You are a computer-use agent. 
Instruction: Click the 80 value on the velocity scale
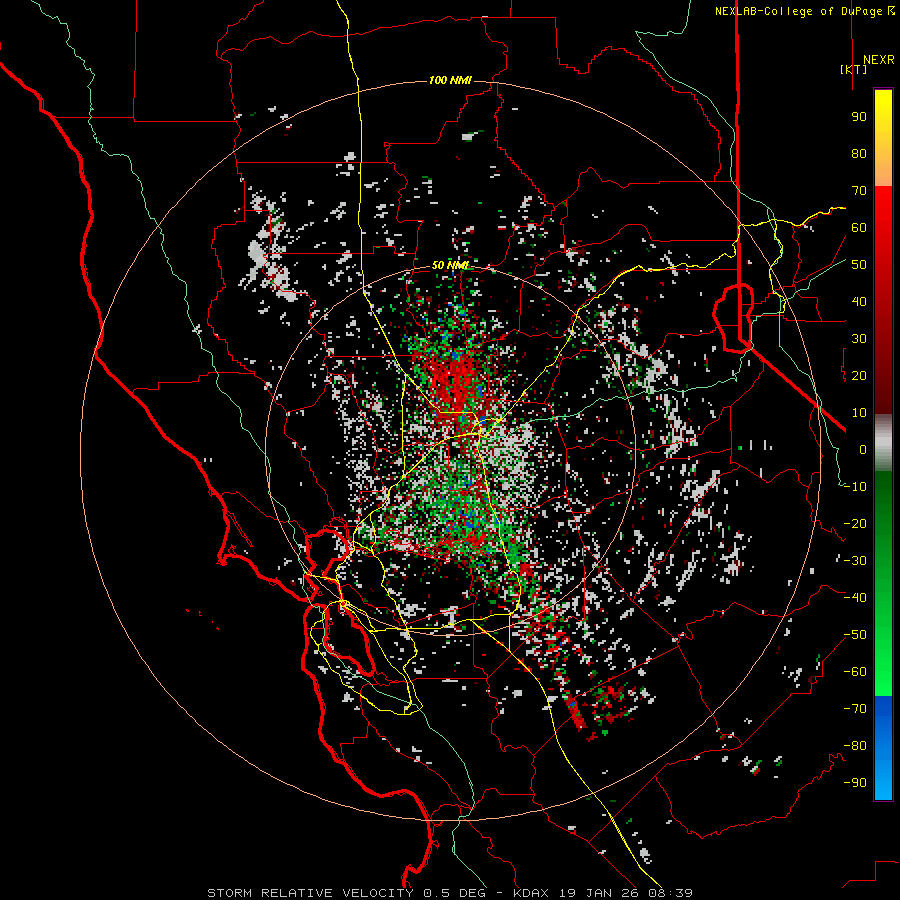[859, 153]
